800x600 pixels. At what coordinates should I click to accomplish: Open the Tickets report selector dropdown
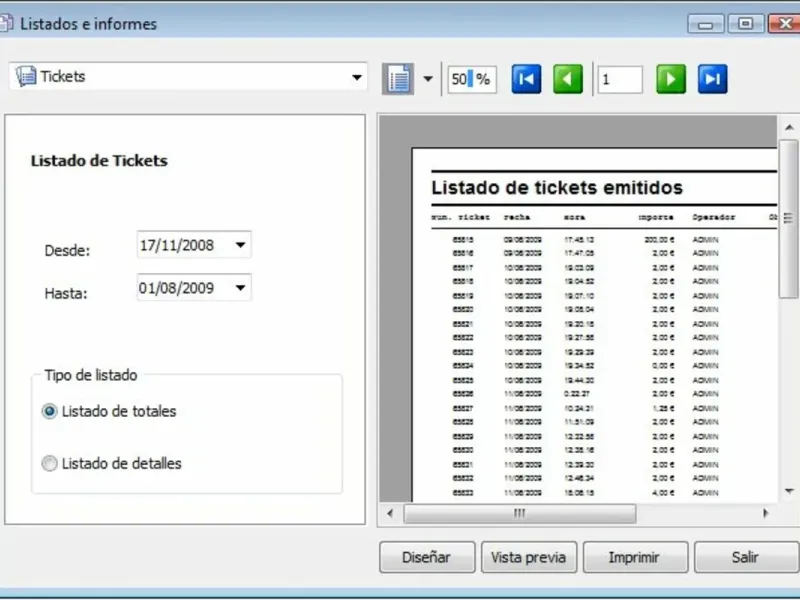[357, 78]
